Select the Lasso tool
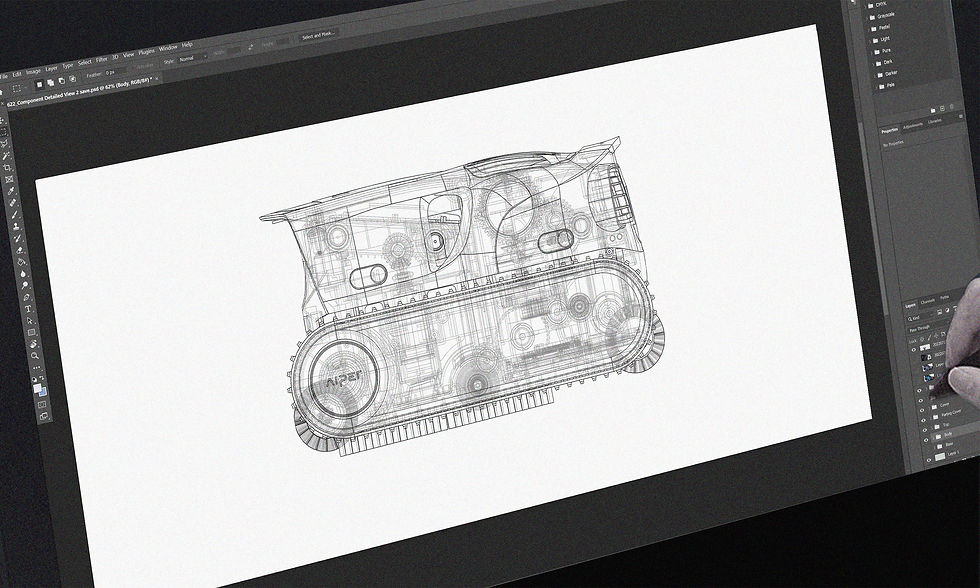This screenshot has width=980, height=588. (x=4, y=144)
